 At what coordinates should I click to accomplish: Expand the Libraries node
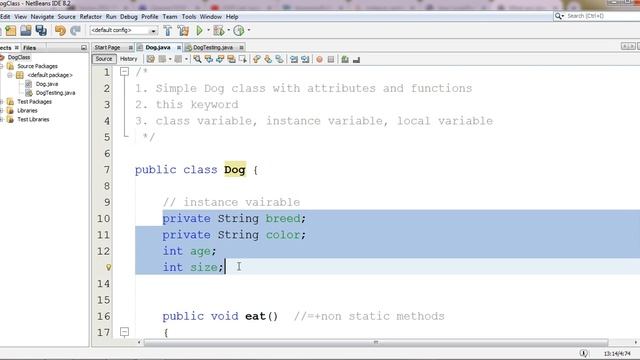click(x=2, y=111)
